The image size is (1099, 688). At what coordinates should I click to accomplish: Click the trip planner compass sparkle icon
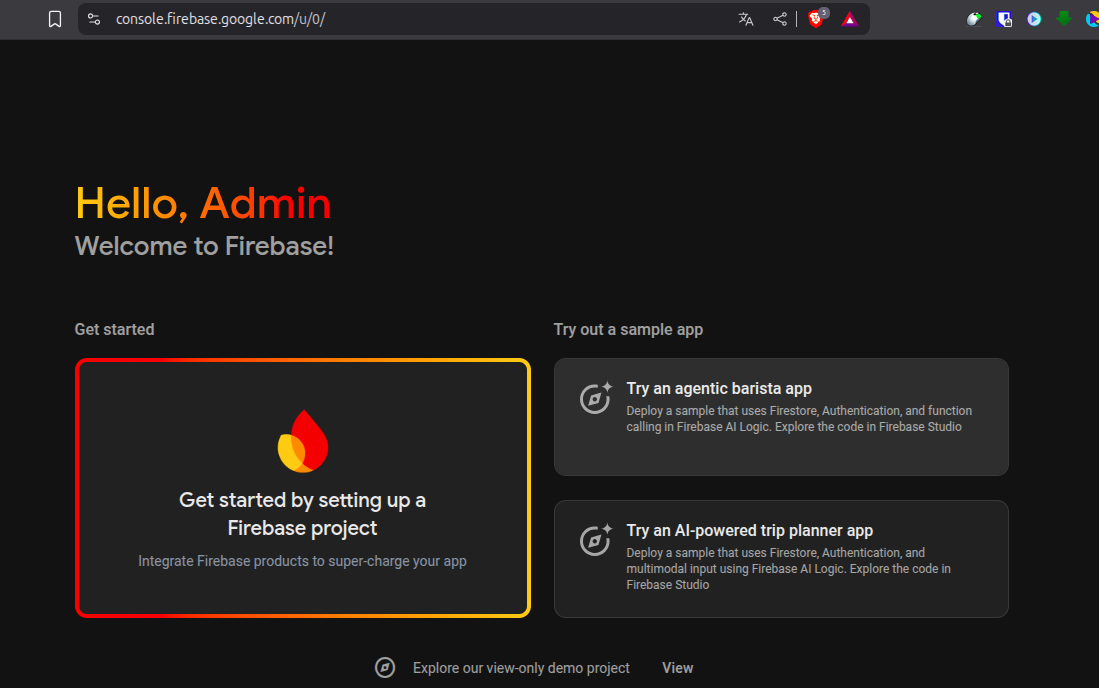596,540
